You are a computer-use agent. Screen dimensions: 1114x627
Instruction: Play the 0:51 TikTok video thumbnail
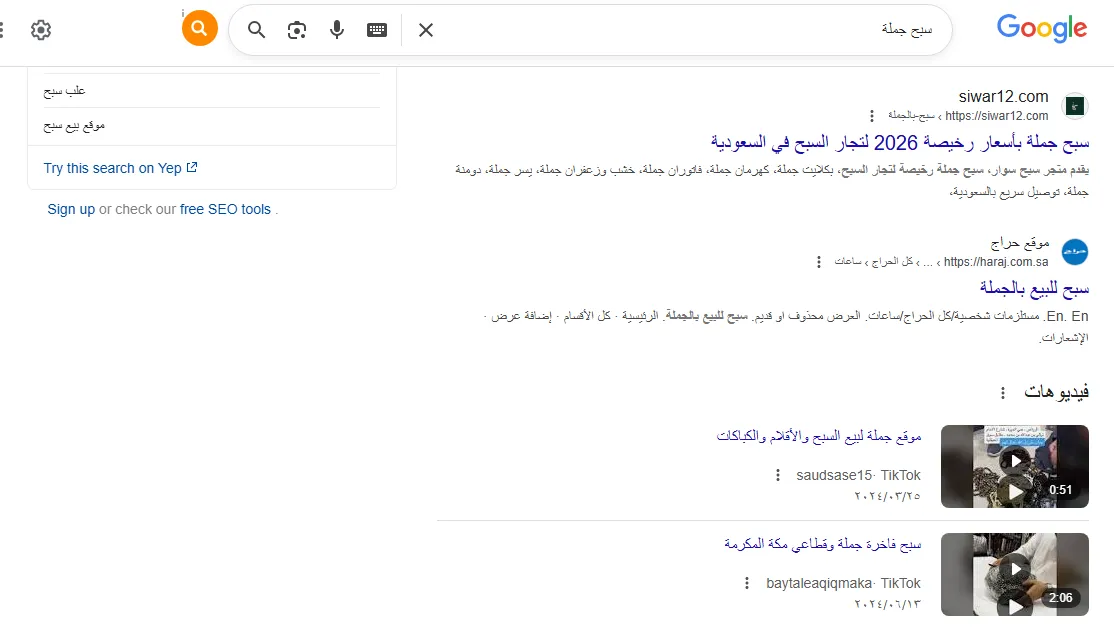(1015, 466)
